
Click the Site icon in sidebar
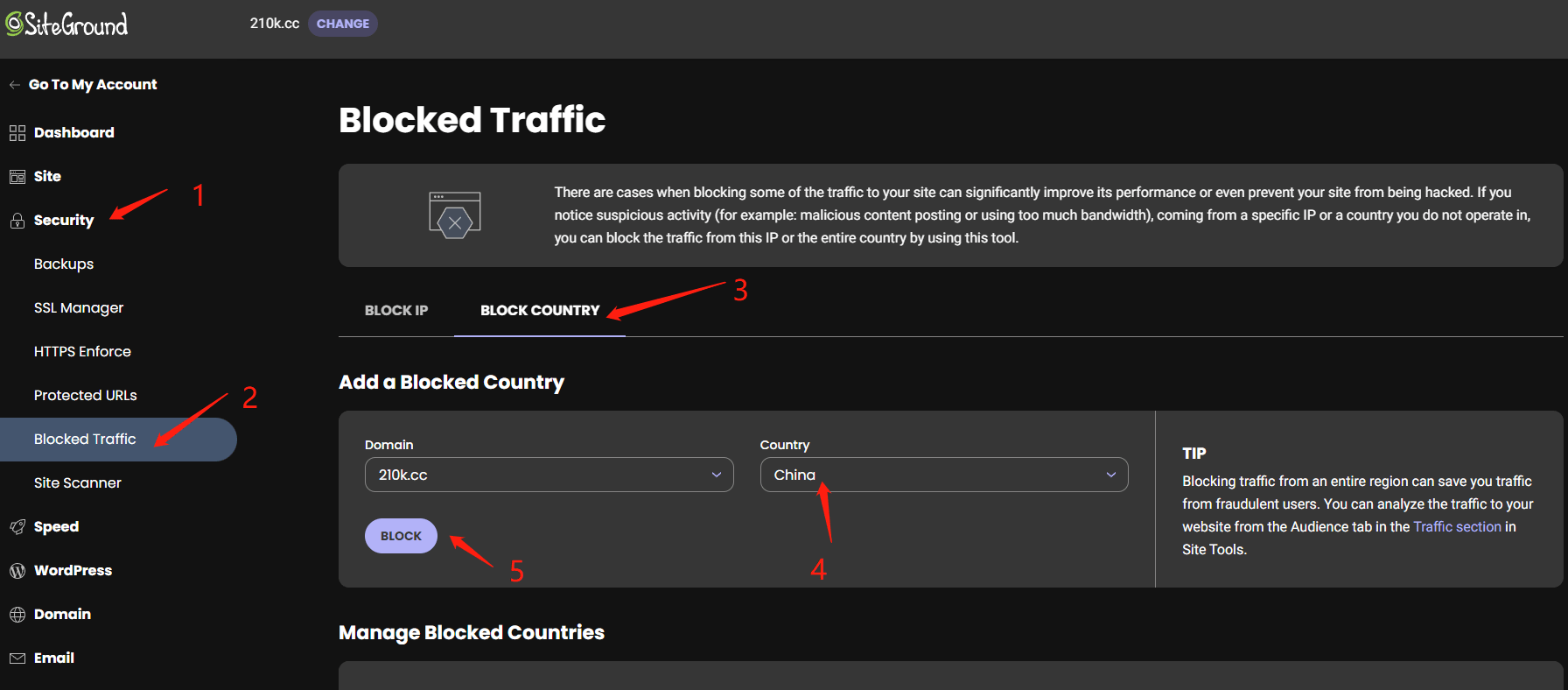[x=17, y=177]
